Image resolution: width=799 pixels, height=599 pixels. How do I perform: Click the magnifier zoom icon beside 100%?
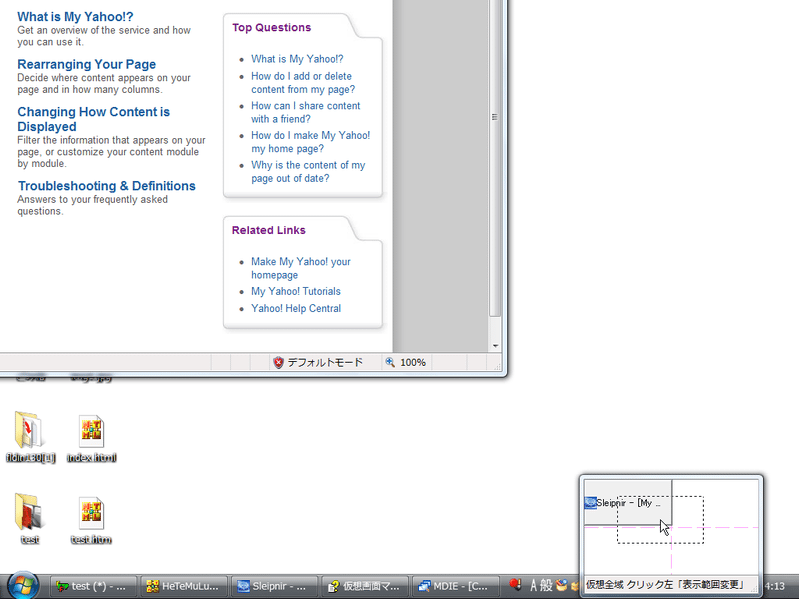point(390,362)
